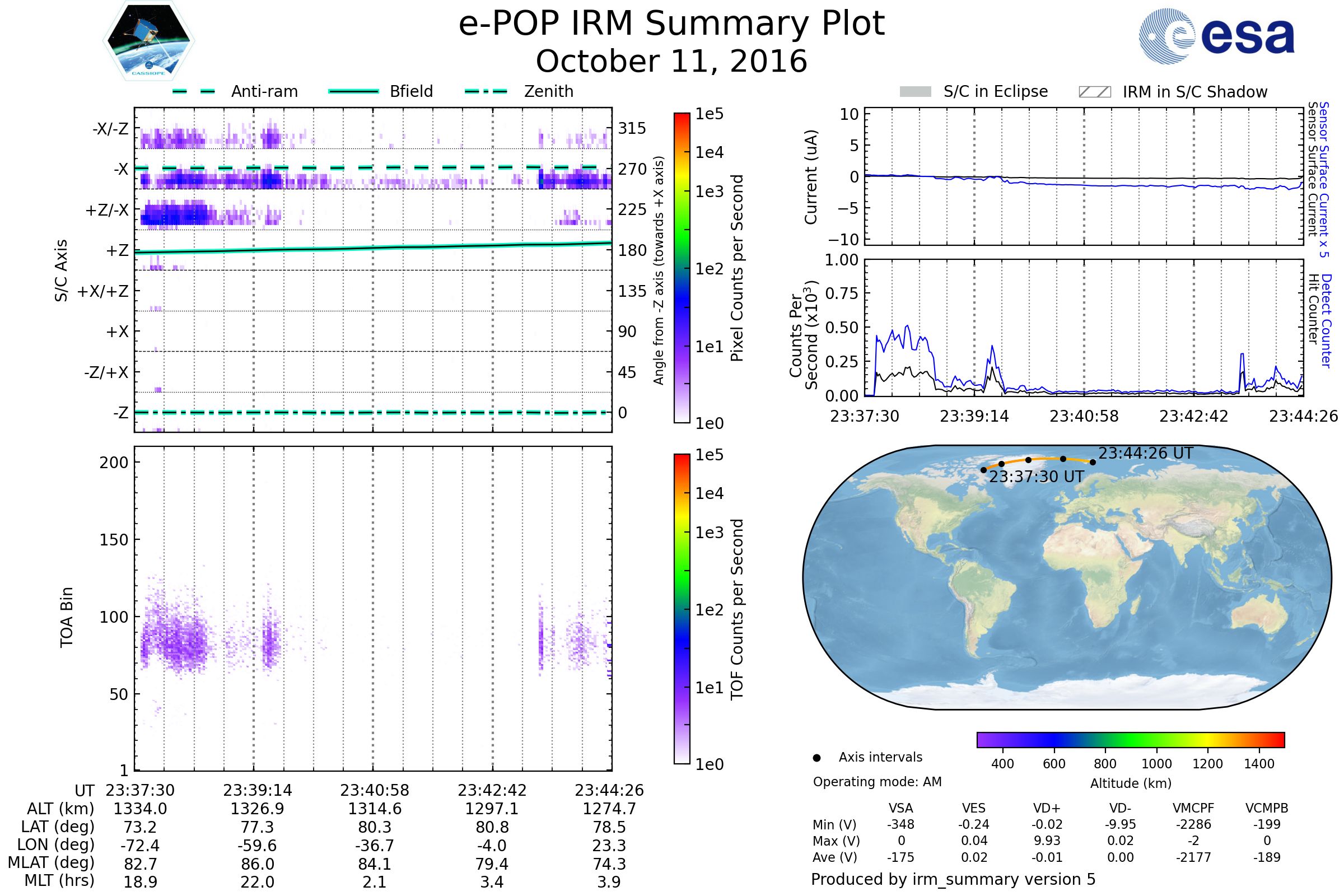
Task: Click the Pixel Counts per Second colorbar
Action: point(682,268)
